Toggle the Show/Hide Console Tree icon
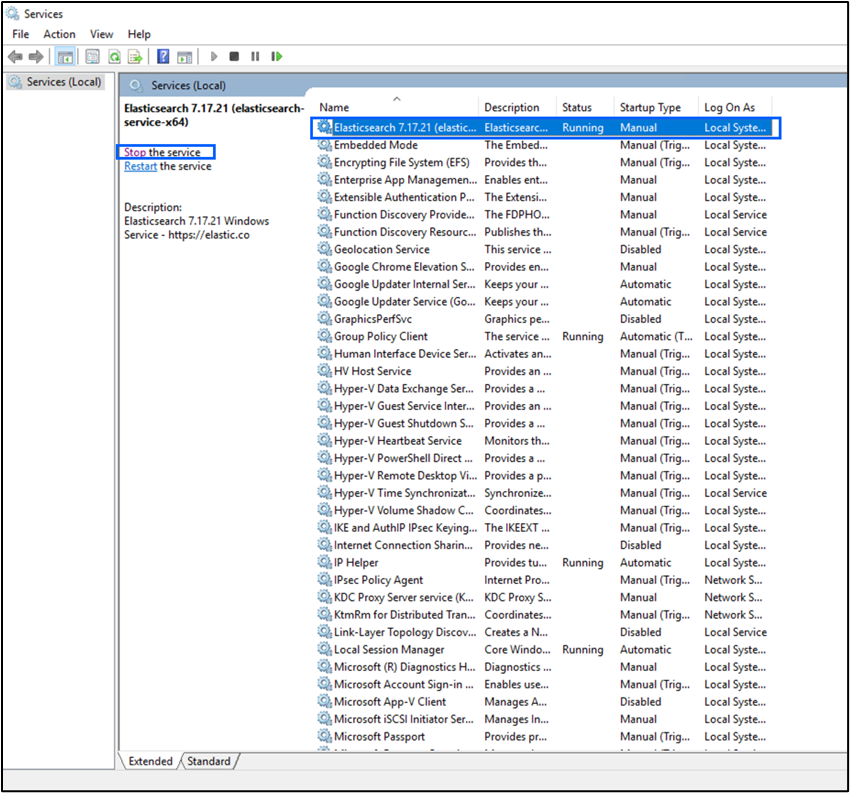Viewport: 850px width, 793px height. pos(66,56)
